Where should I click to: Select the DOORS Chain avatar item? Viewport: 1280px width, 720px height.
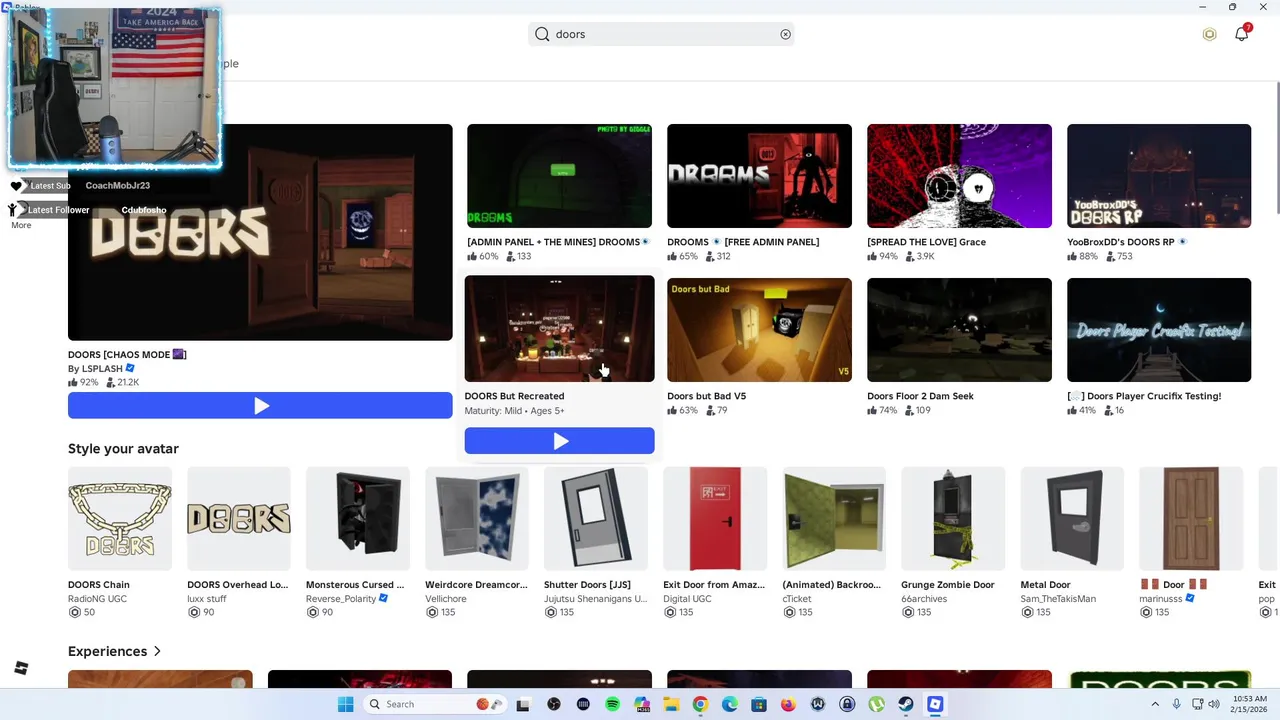tap(120, 519)
